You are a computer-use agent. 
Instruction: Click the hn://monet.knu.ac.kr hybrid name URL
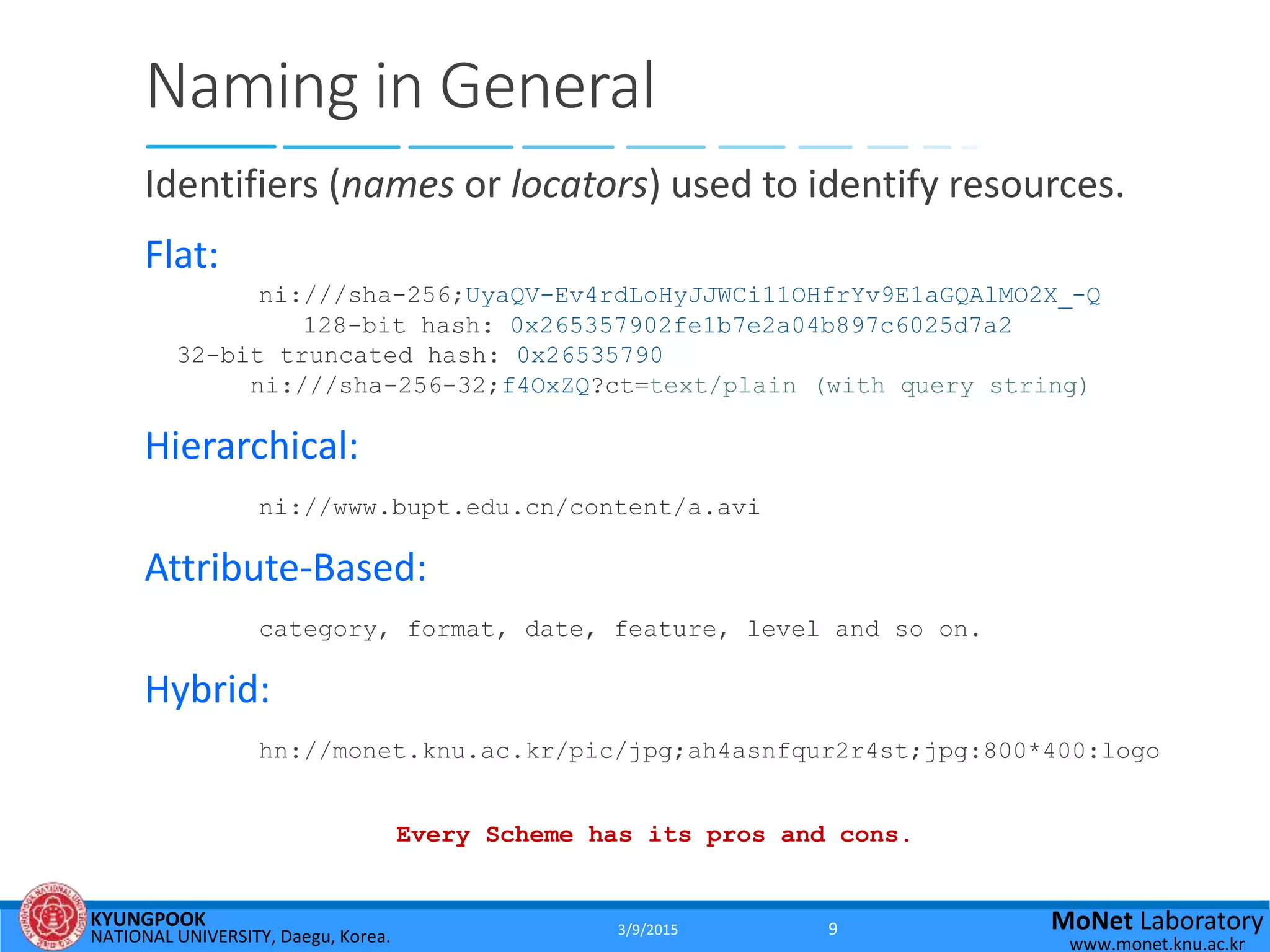coord(709,751)
